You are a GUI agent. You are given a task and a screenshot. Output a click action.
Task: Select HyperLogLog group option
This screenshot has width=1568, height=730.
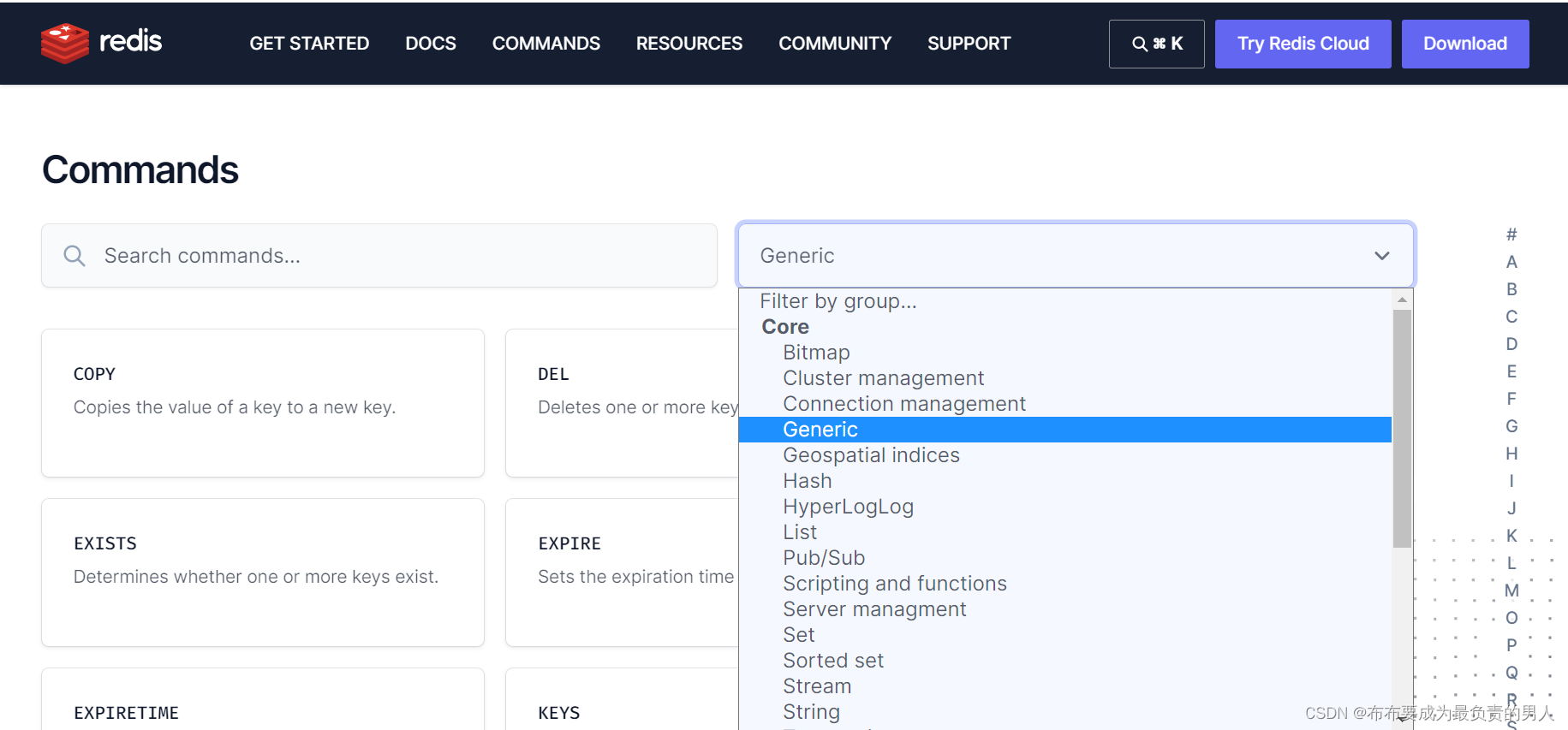(x=1065, y=507)
